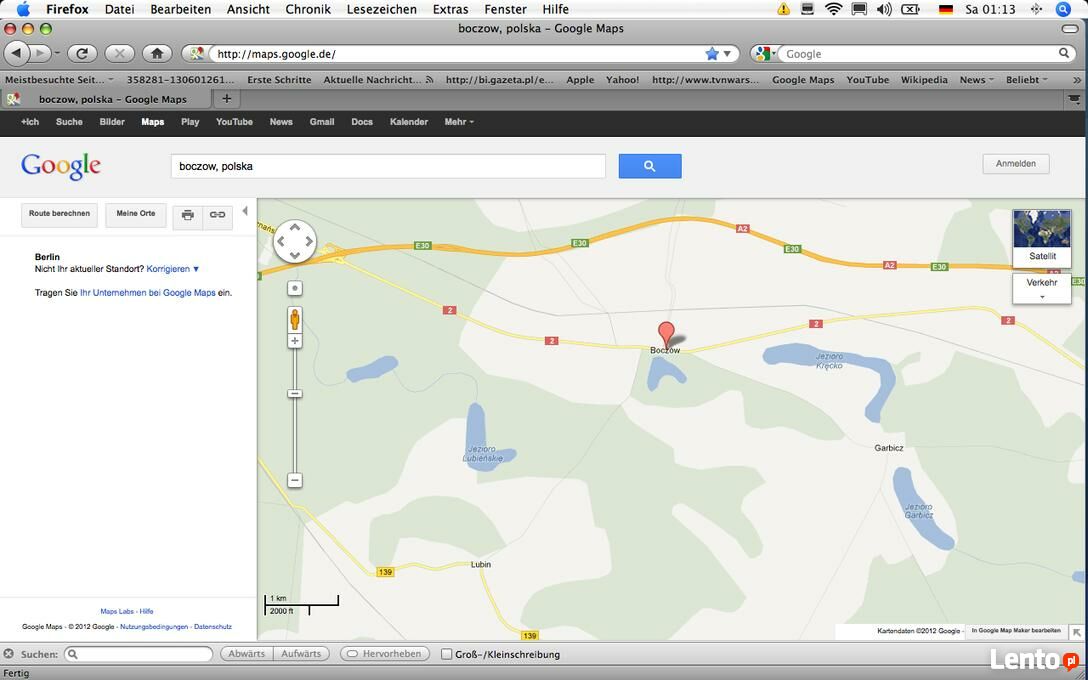Focus the browser URL address bar
The width and height of the screenshot is (1088, 680).
(x=458, y=53)
